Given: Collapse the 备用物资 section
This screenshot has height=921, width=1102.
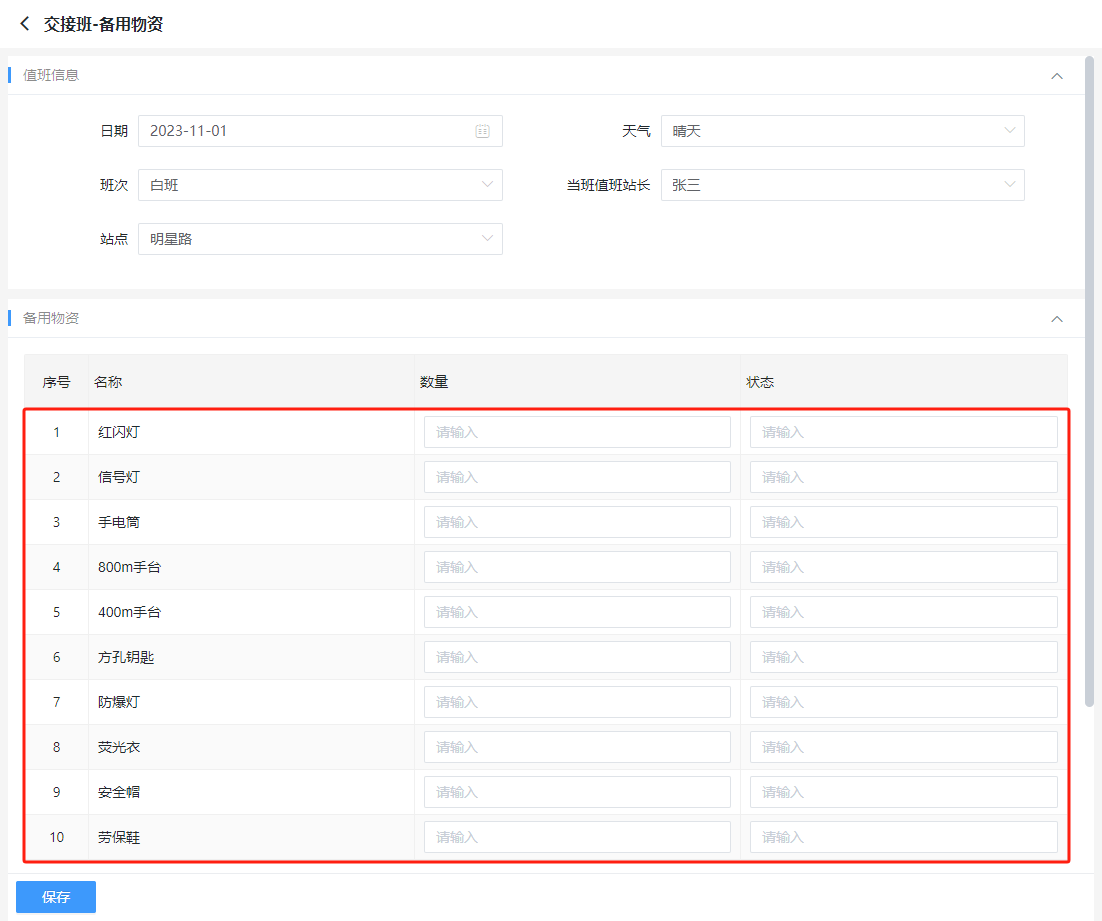Looking at the screenshot, I should pos(1056,319).
